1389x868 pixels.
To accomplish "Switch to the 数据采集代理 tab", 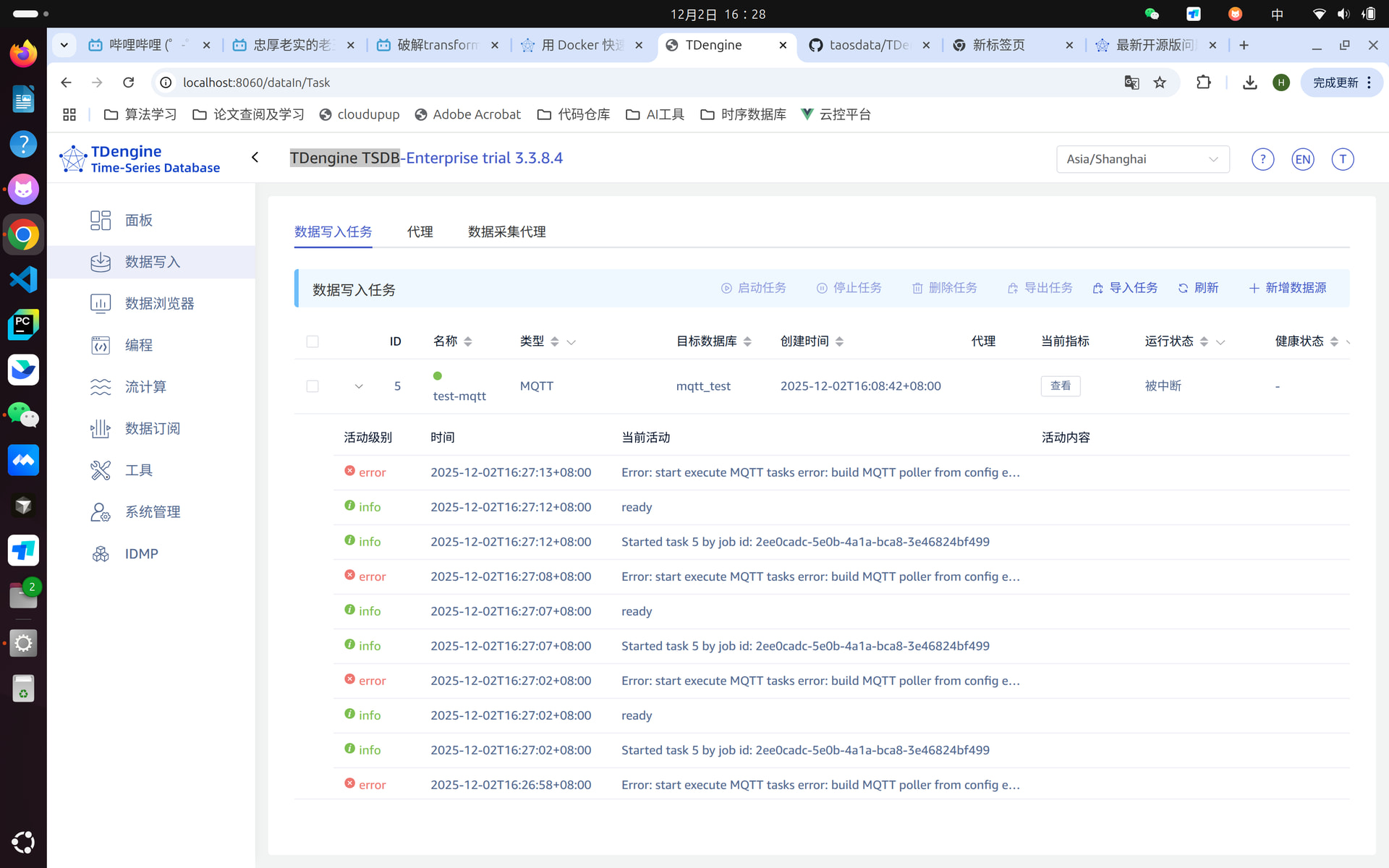I will tap(506, 231).
